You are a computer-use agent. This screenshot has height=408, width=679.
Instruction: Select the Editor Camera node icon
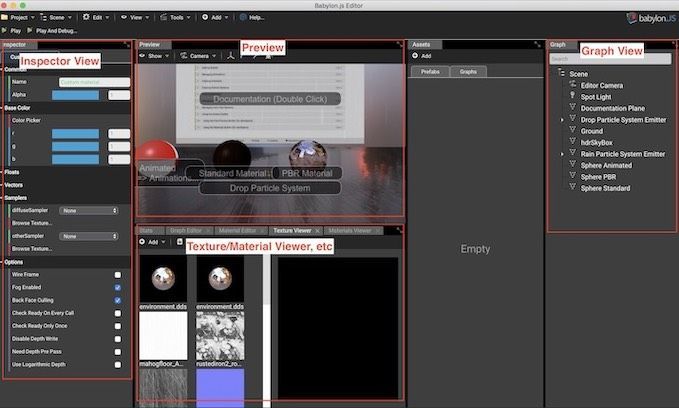click(x=572, y=84)
